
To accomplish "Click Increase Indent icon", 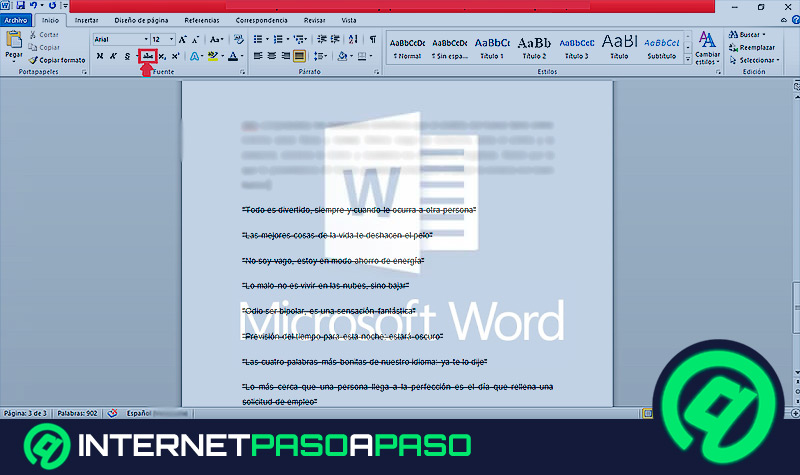I will pyautogui.click(x=335, y=39).
